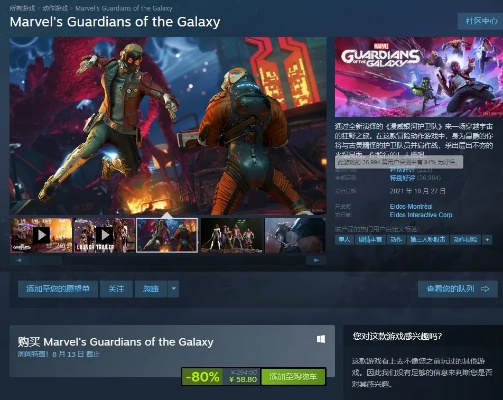Image resolution: width=503 pixels, height=400 pixels.
Task: Play the first trailer video thumbnail
Action: [41, 235]
